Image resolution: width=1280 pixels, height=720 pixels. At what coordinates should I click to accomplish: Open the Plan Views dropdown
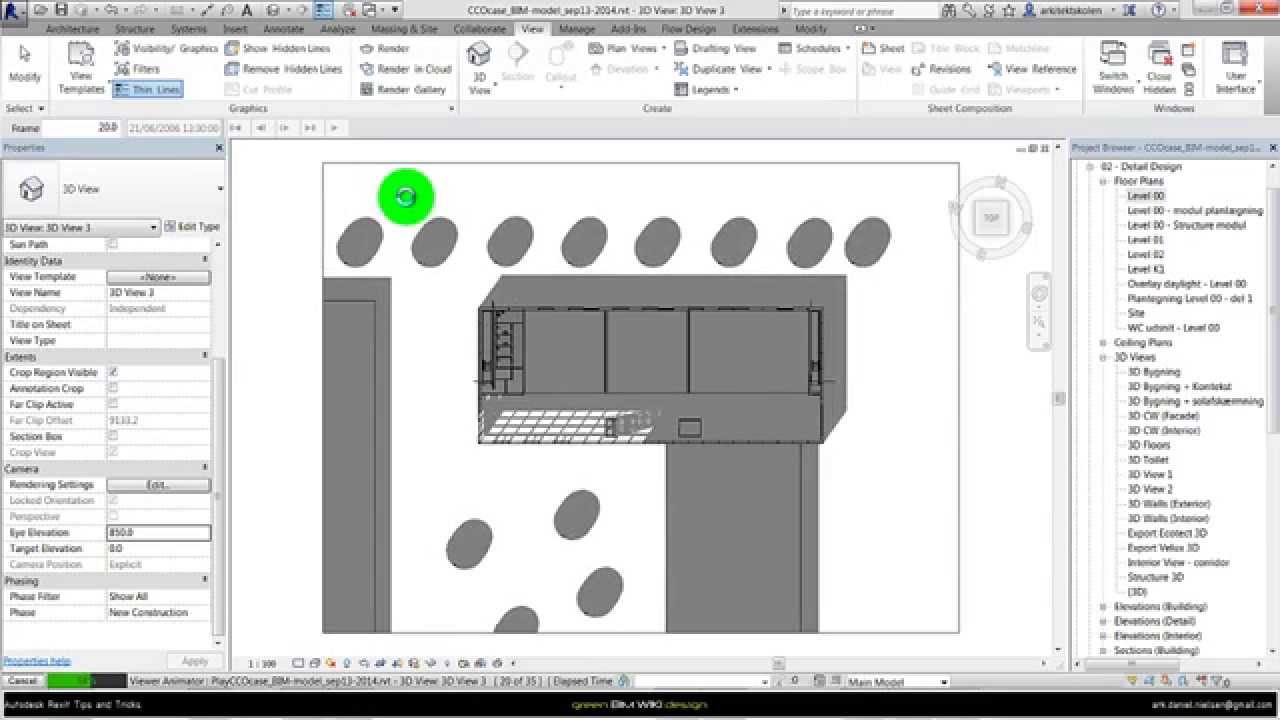coord(625,48)
